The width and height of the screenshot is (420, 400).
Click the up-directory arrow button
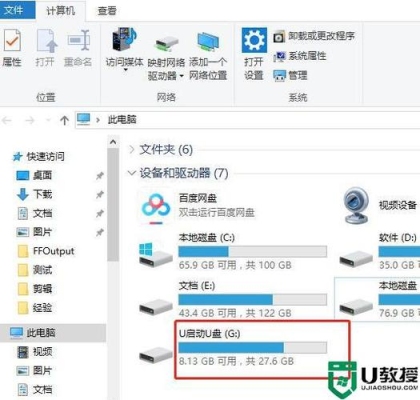64,120
